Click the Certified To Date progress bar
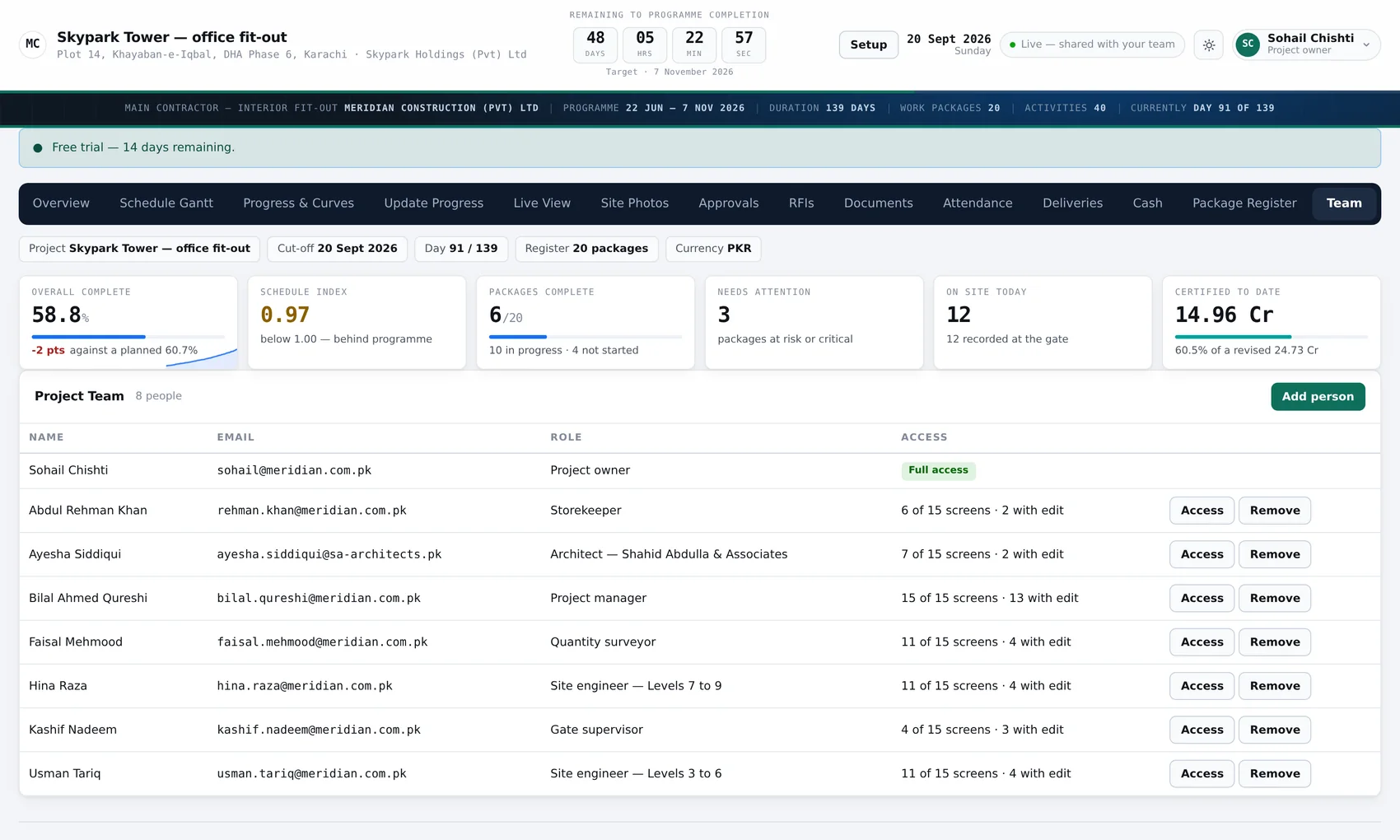 pyautogui.click(x=1271, y=337)
